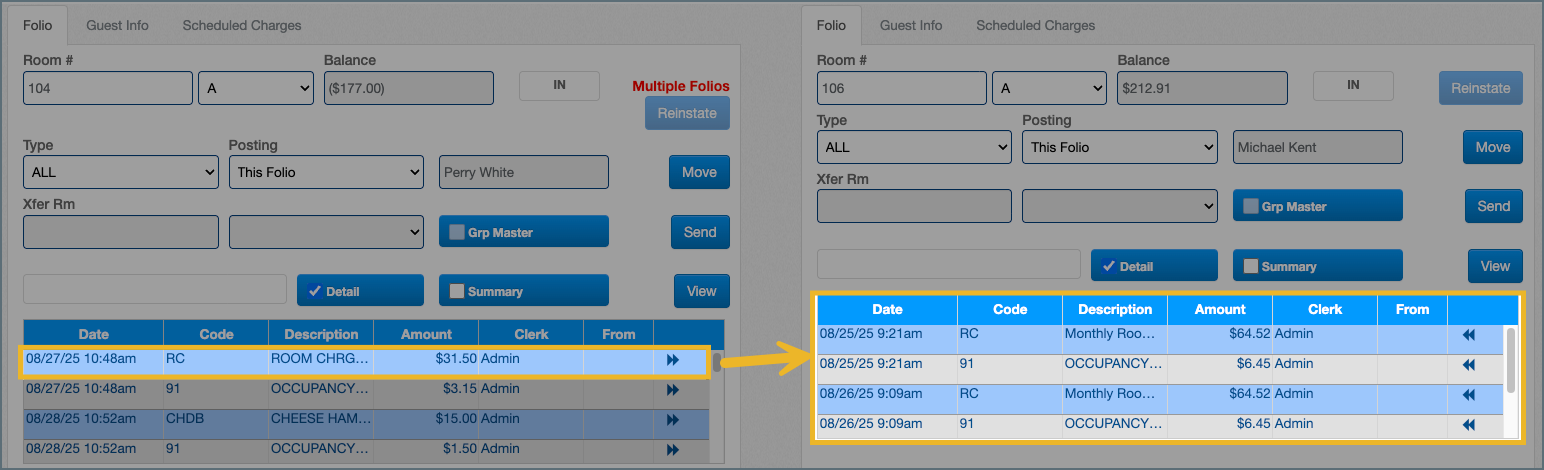Viewport: 1544px width, 470px height.
Task: Click back arrow on 08/25 Monthly Room row
Action: [x=1468, y=336]
